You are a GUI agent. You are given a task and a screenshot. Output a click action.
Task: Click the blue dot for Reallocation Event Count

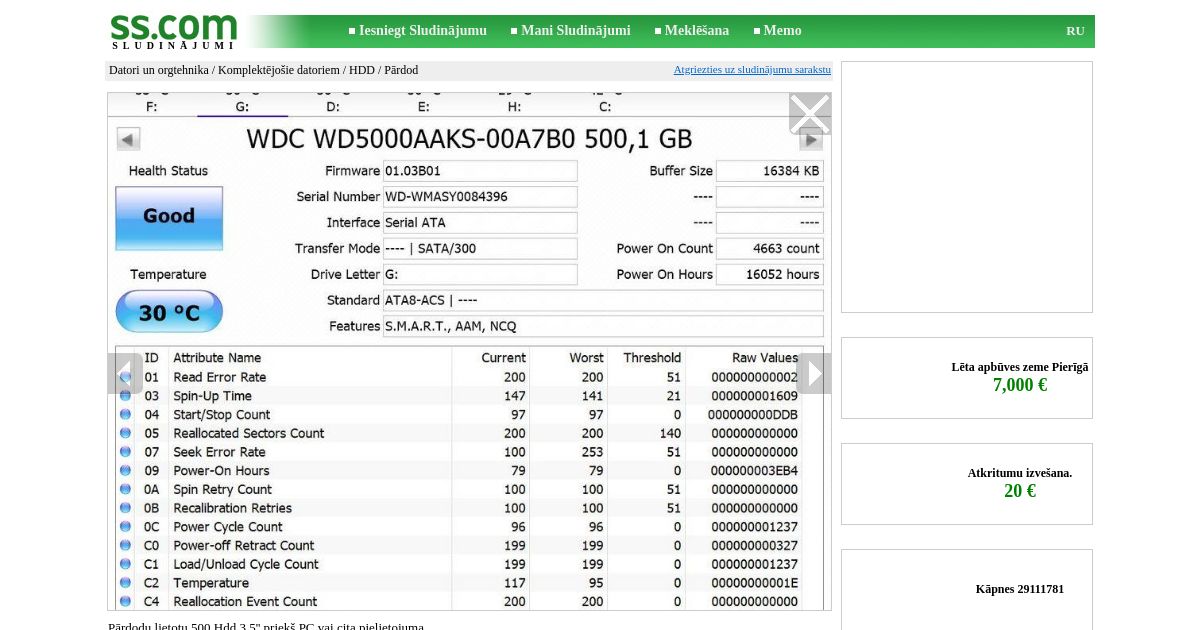pyautogui.click(x=125, y=601)
